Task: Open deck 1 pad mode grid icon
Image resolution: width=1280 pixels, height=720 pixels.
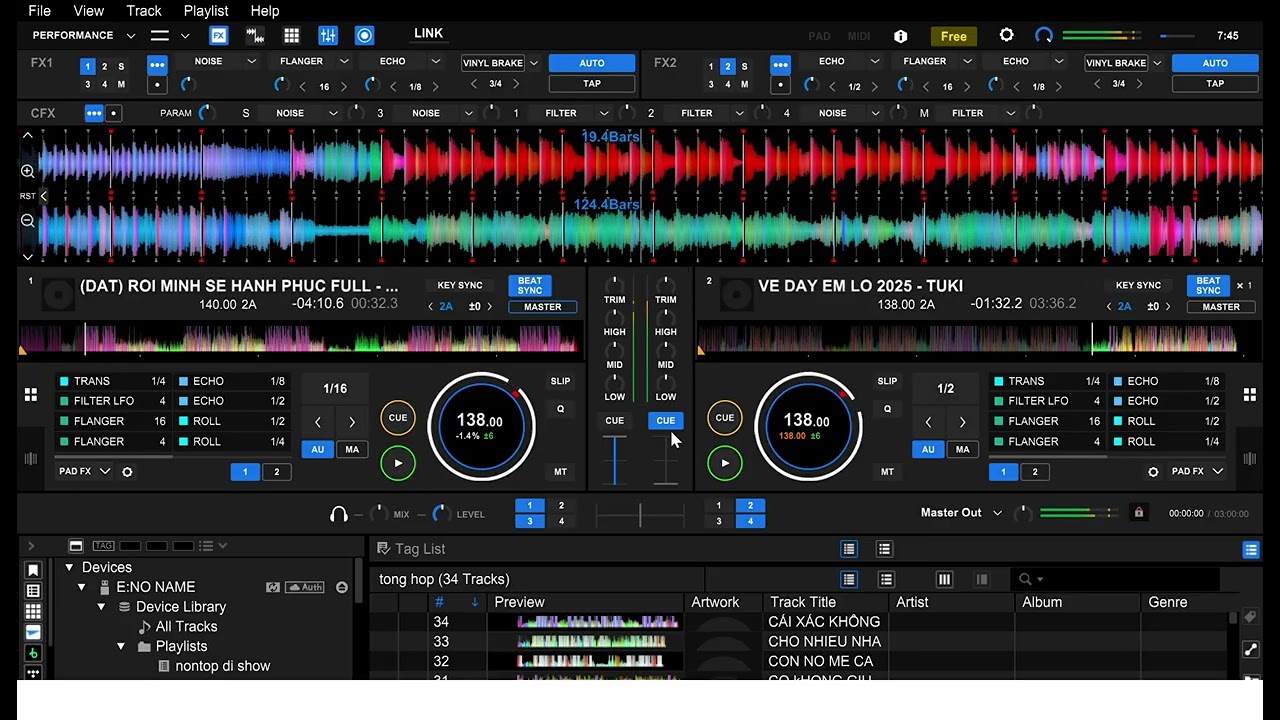Action: (x=31, y=395)
